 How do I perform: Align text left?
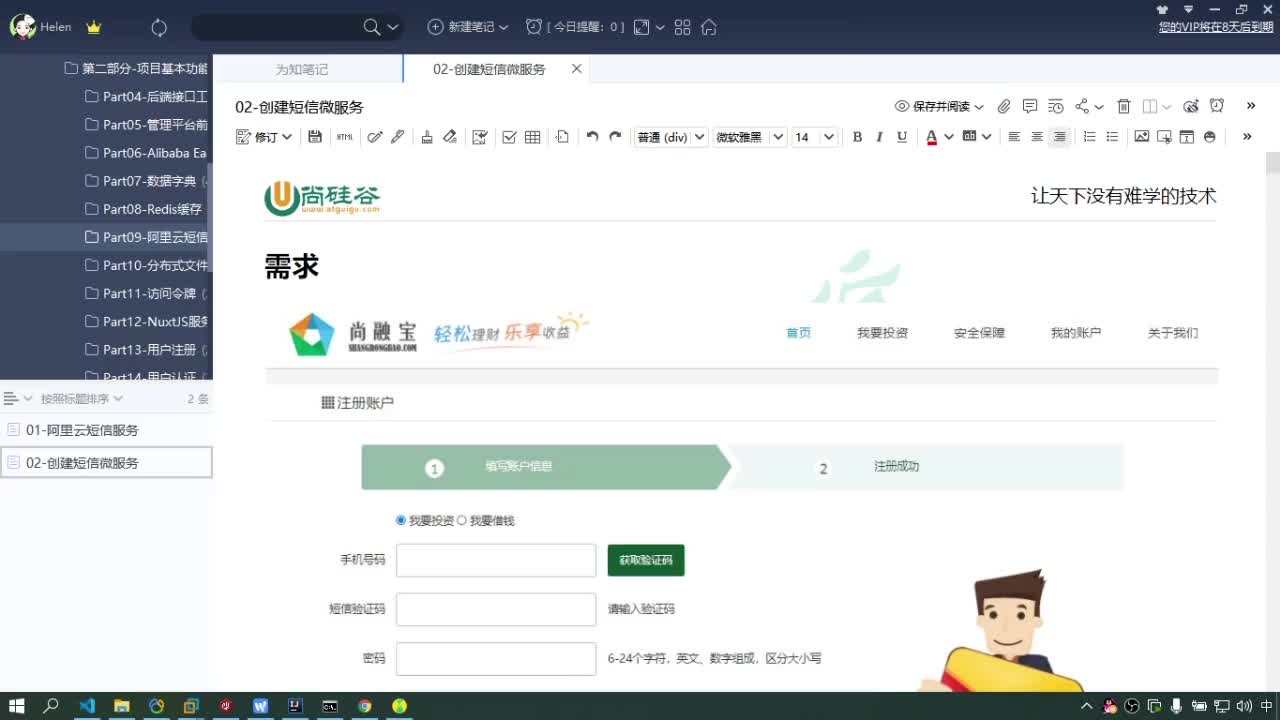[1014, 137]
